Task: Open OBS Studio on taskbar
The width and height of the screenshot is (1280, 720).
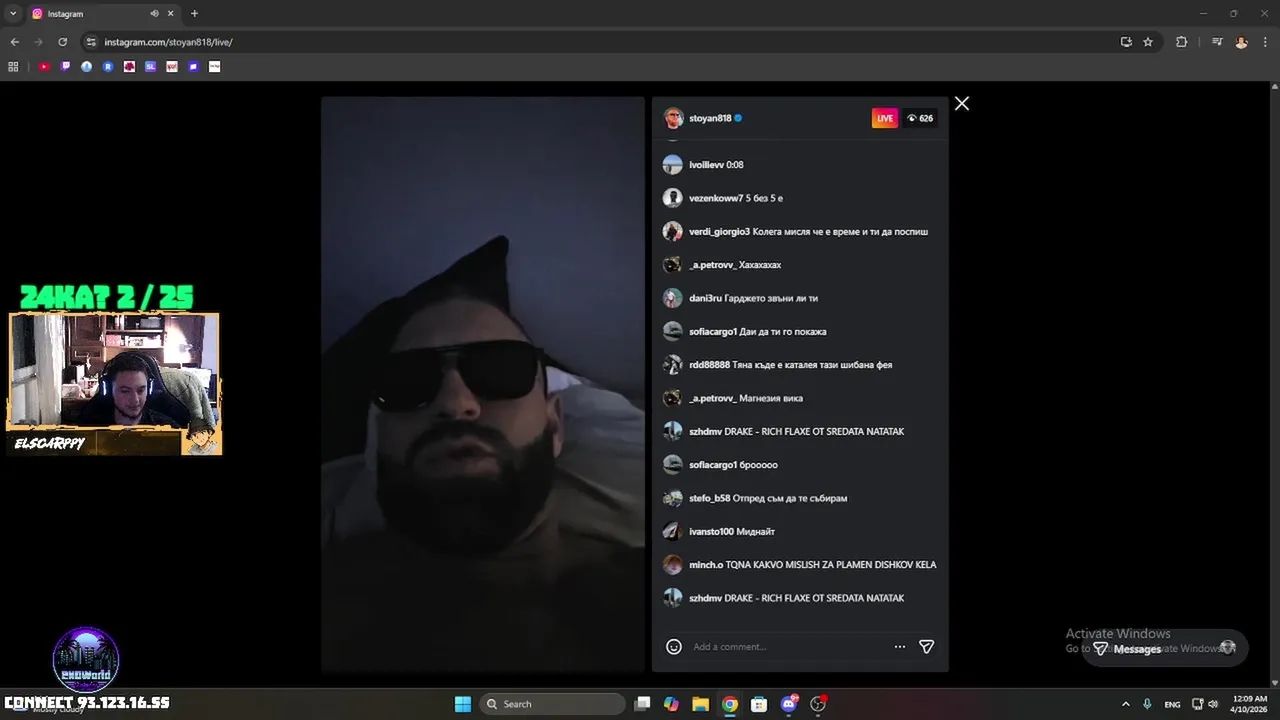Action: point(818,704)
